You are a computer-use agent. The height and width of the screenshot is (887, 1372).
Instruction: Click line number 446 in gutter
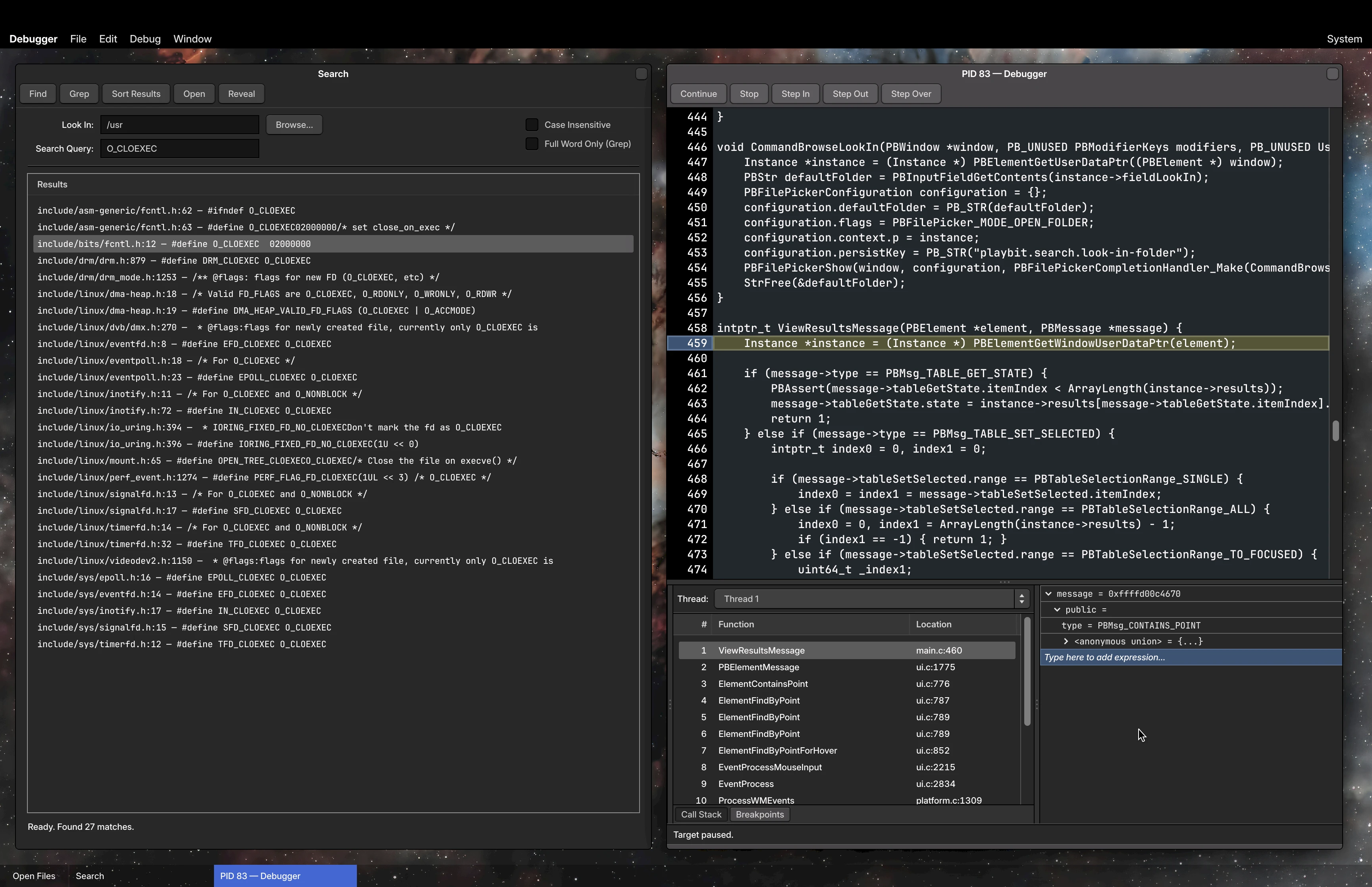696,147
